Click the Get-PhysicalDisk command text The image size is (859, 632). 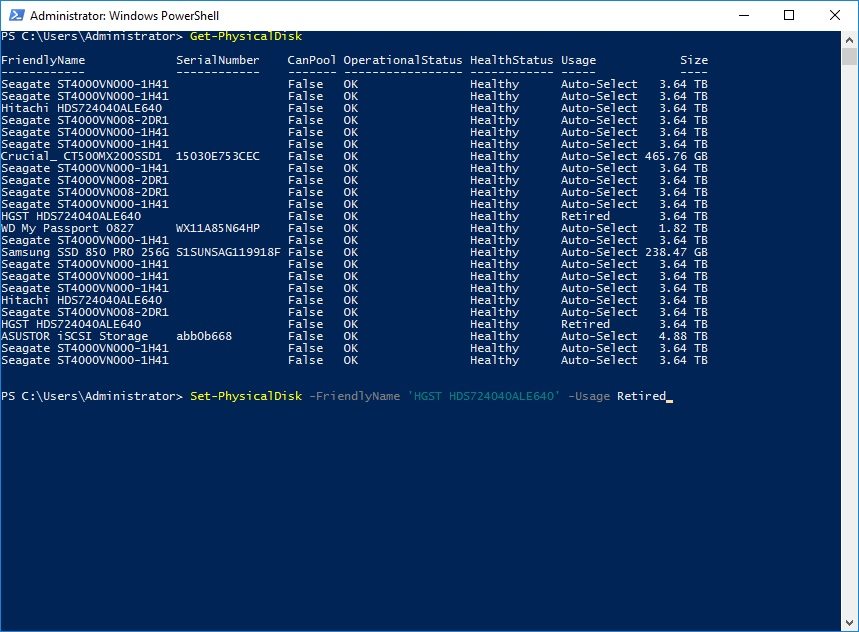click(x=246, y=36)
